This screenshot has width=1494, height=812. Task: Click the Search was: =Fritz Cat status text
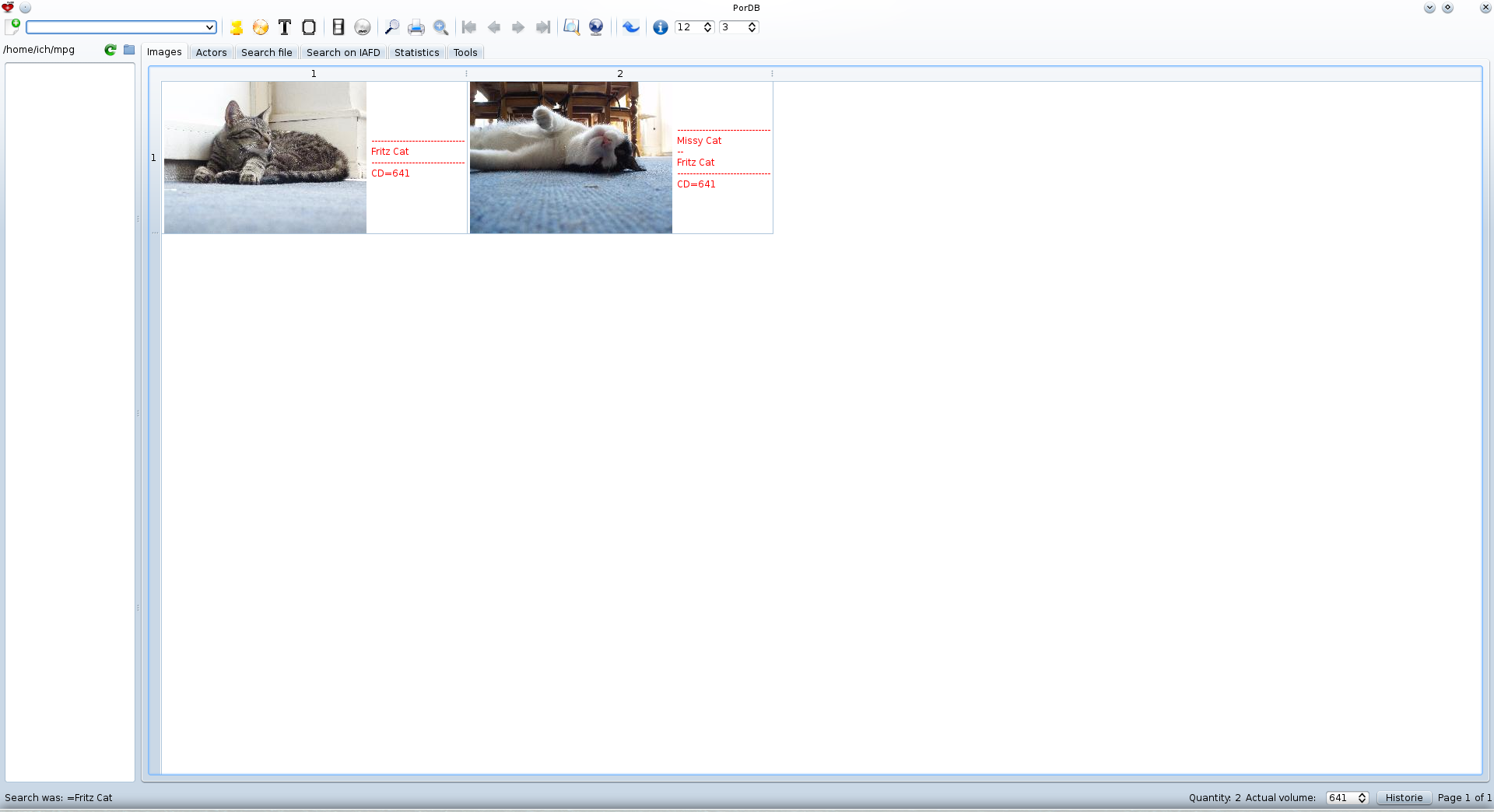pyautogui.click(x=58, y=798)
